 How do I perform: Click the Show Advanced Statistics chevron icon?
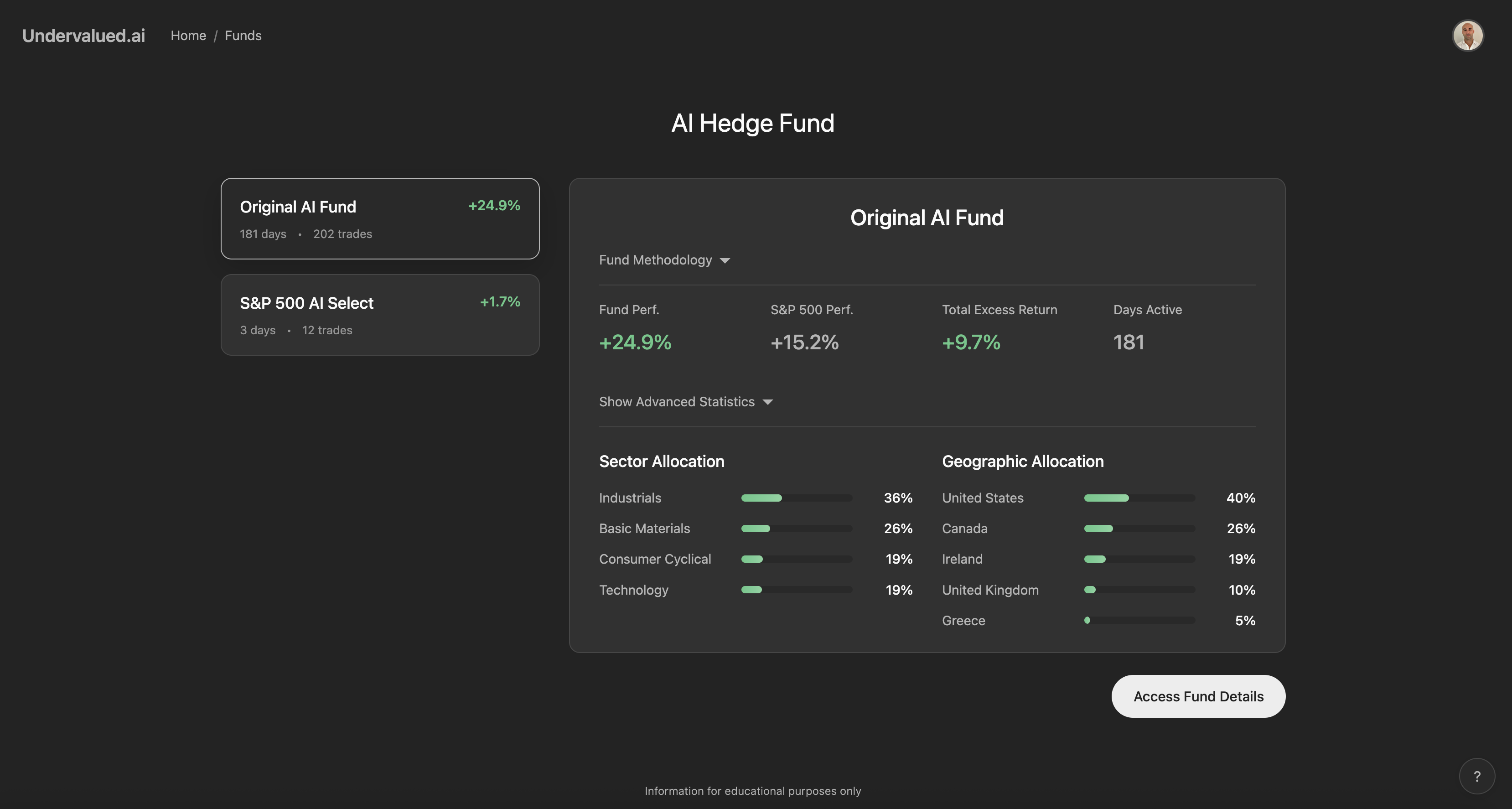click(768, 402)
